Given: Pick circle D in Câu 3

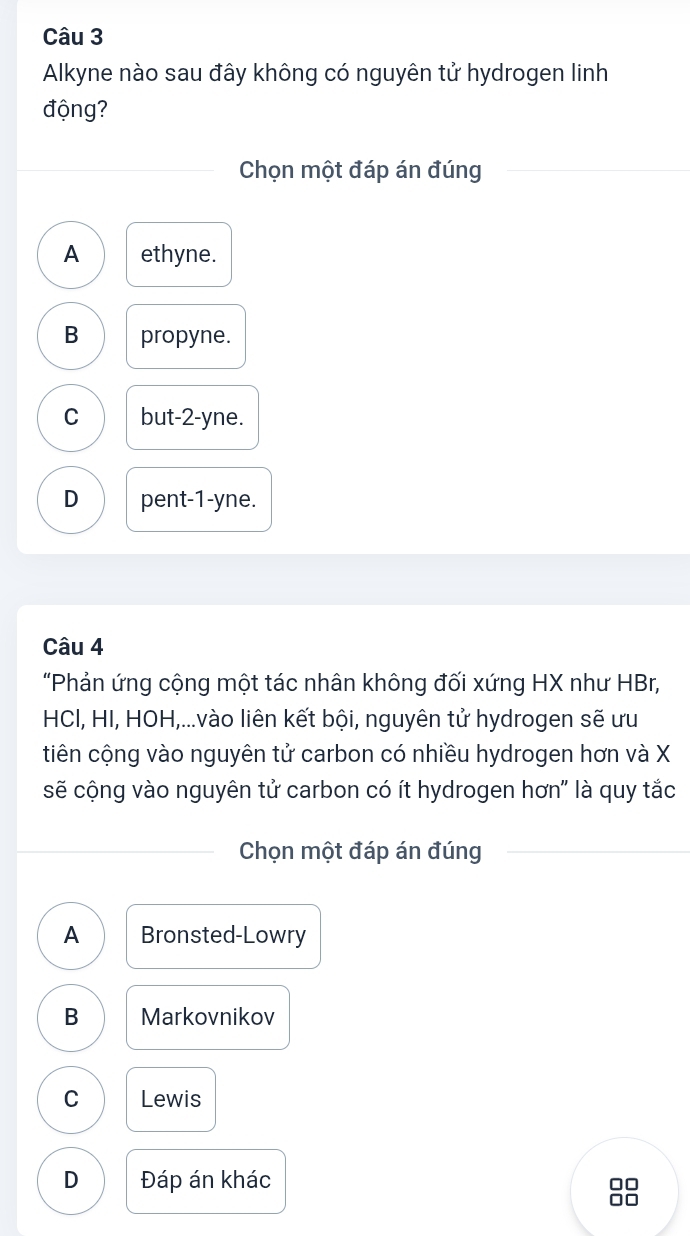Looking at the screenshot, I should [71, 499].
